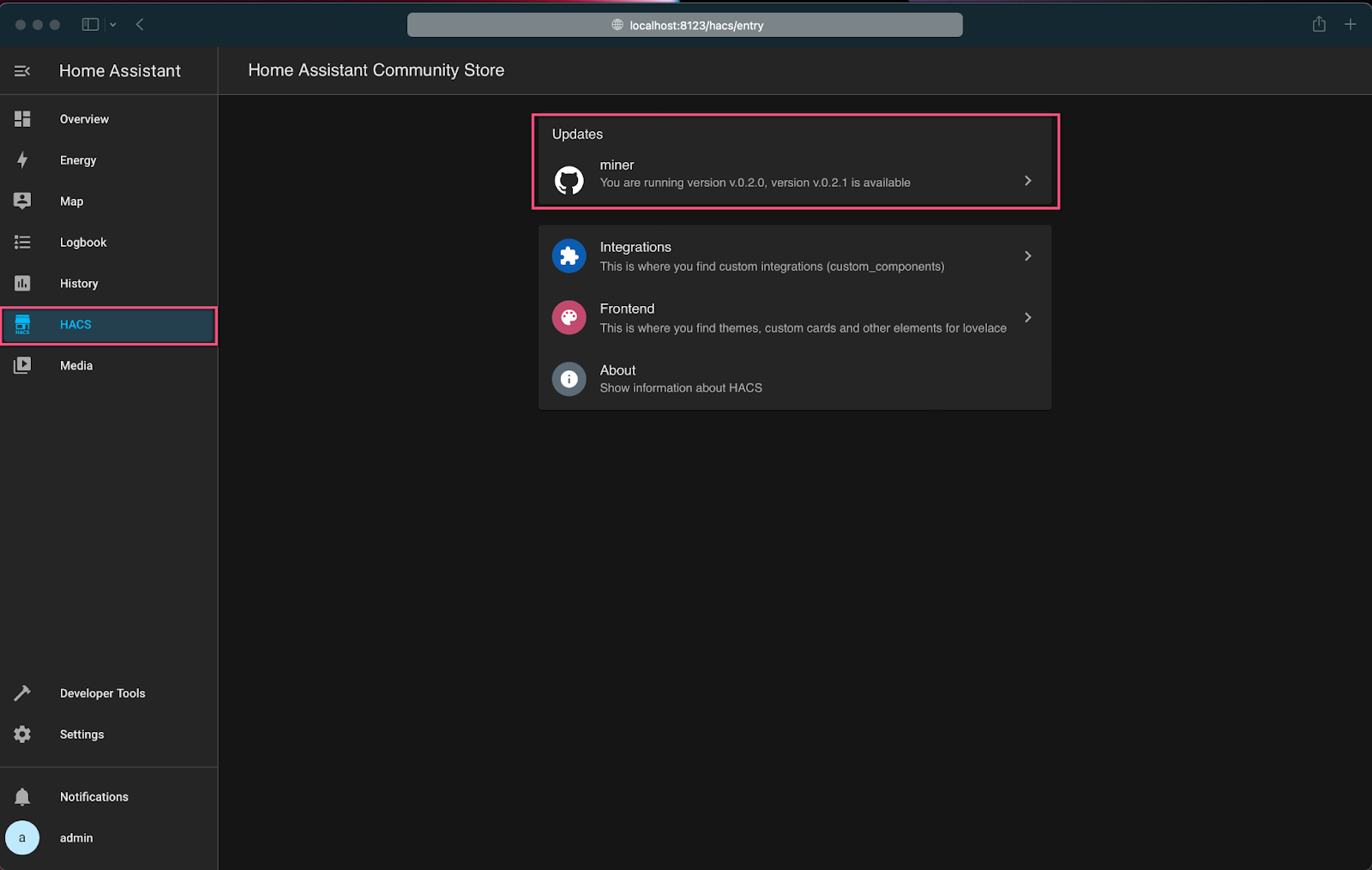
Task: Click the Developer Tools hammer icon
Action: (22, 693)
